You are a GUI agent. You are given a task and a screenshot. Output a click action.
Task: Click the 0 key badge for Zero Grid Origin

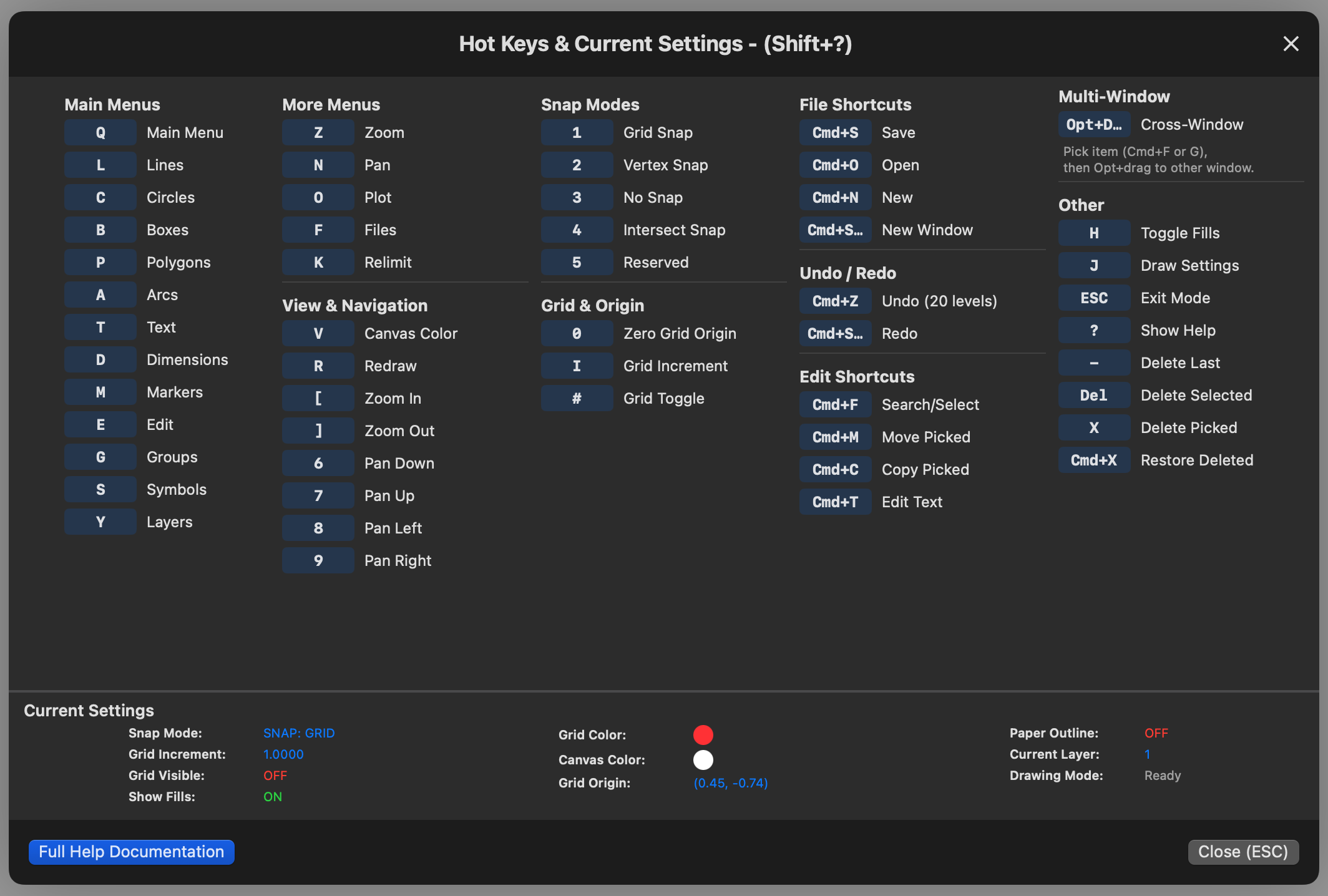(577, 333)
